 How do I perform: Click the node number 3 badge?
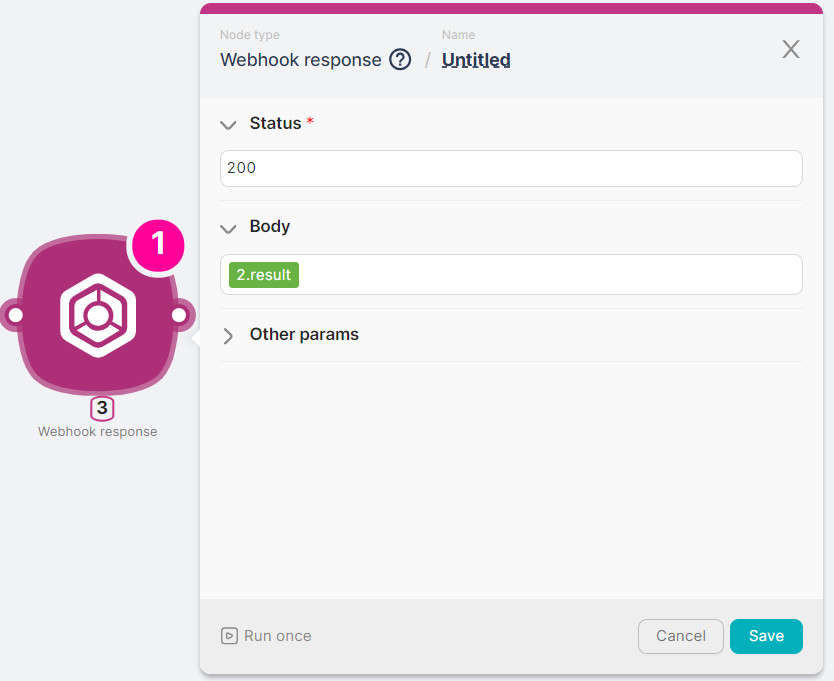click(102, 409)
